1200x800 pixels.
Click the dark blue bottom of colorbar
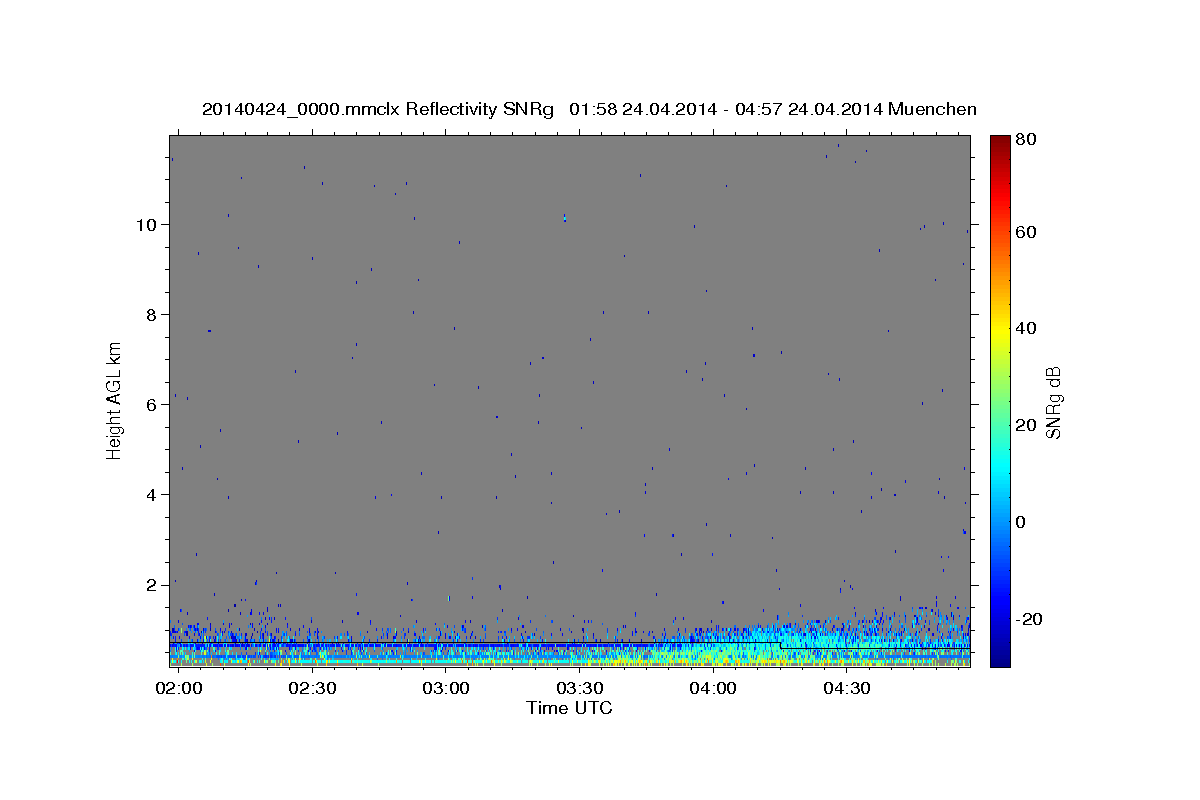pos(1000,658)
